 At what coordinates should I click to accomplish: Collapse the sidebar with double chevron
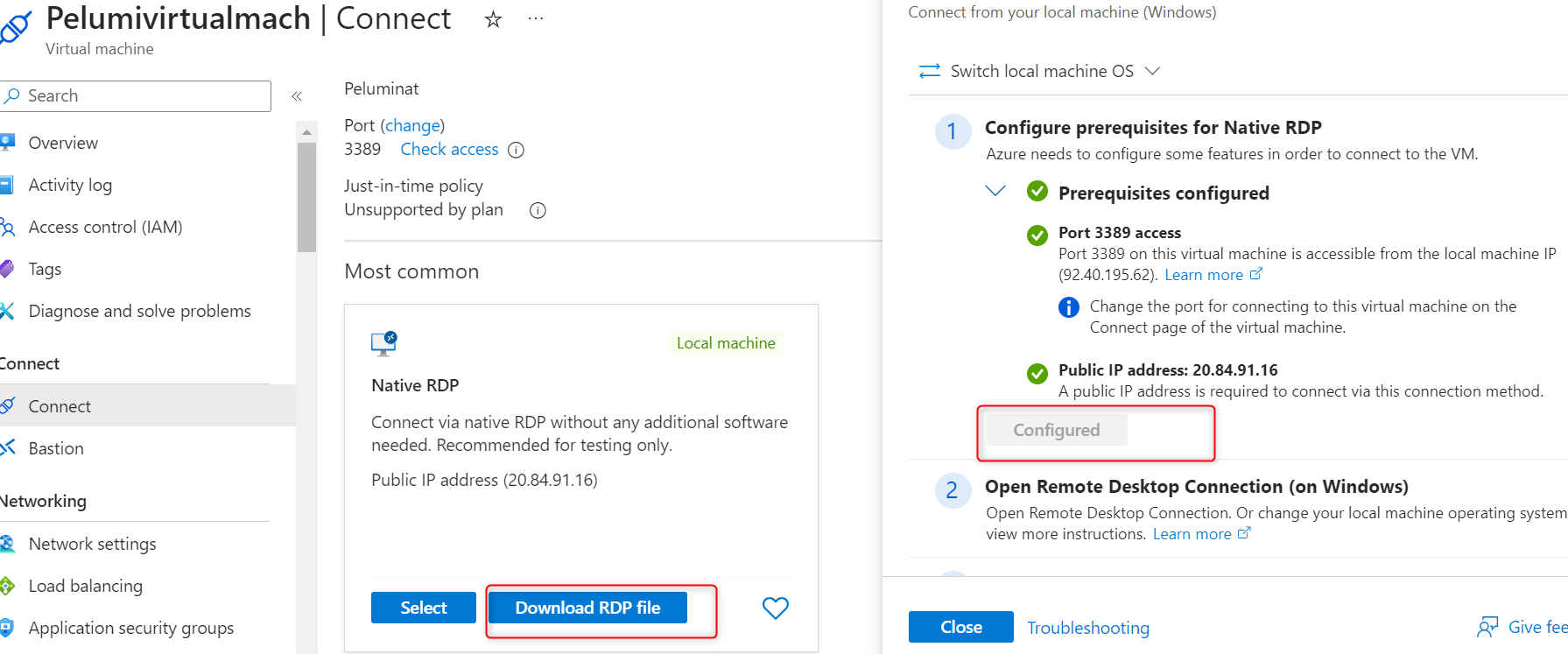(297, 96)
